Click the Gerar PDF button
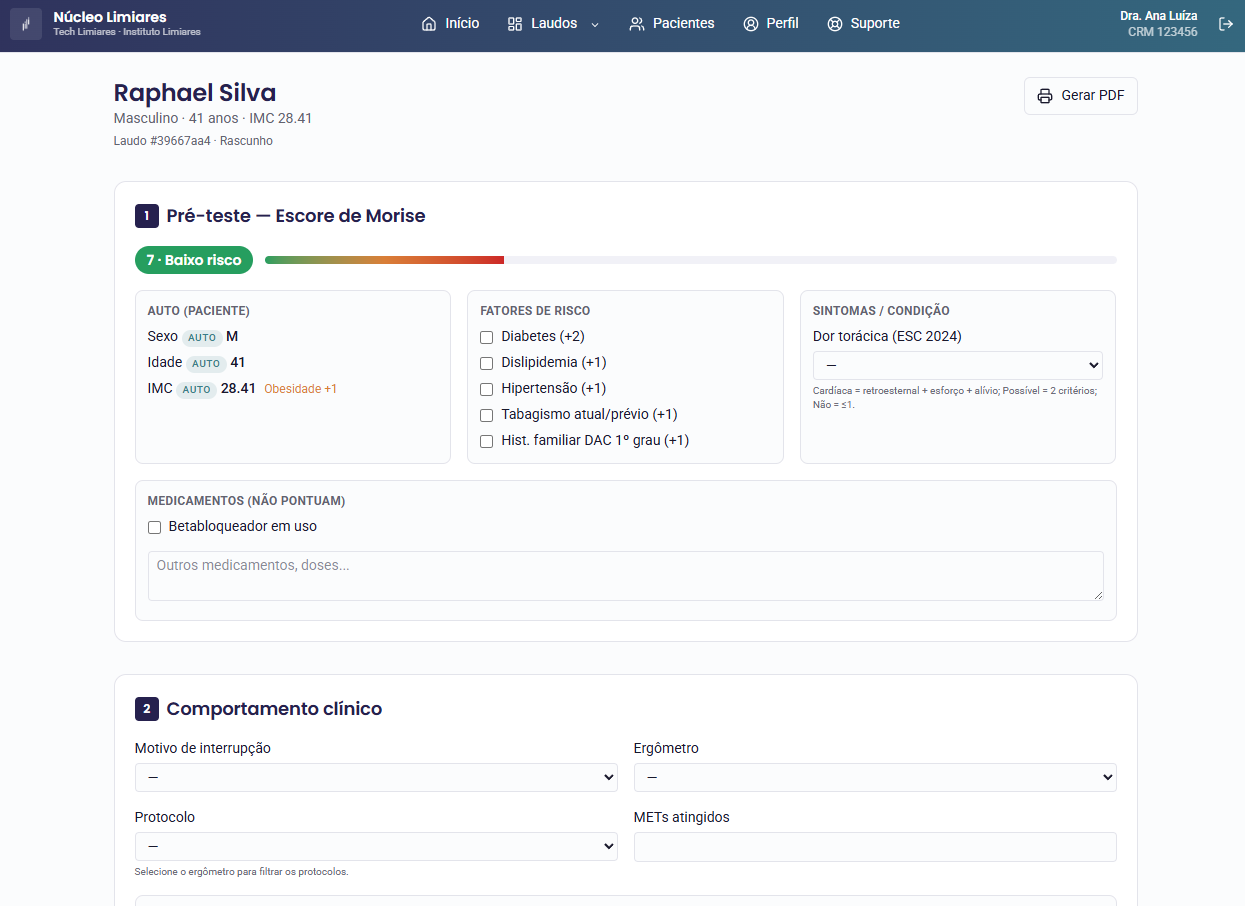 [1081, 96]
